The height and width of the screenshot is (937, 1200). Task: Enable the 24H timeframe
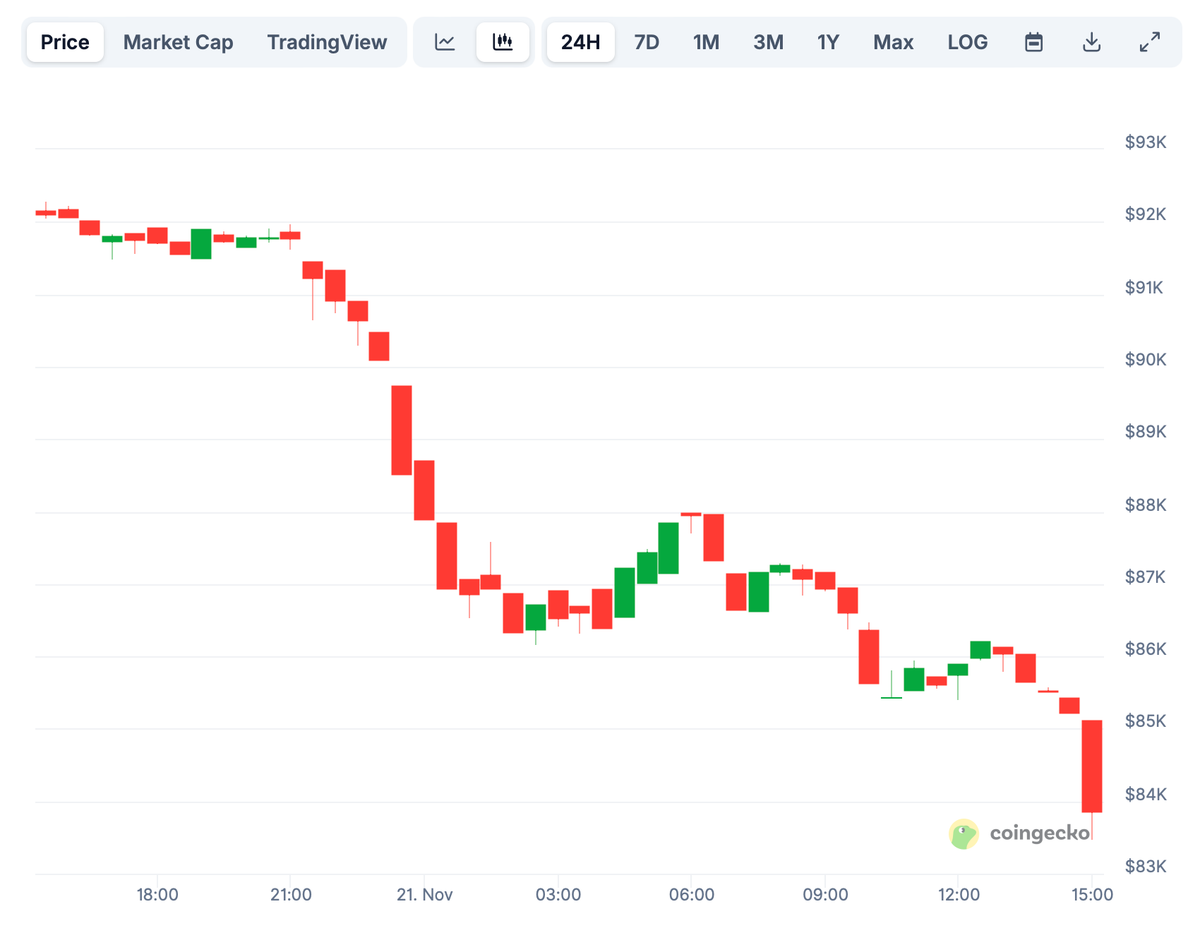point(580,42)
